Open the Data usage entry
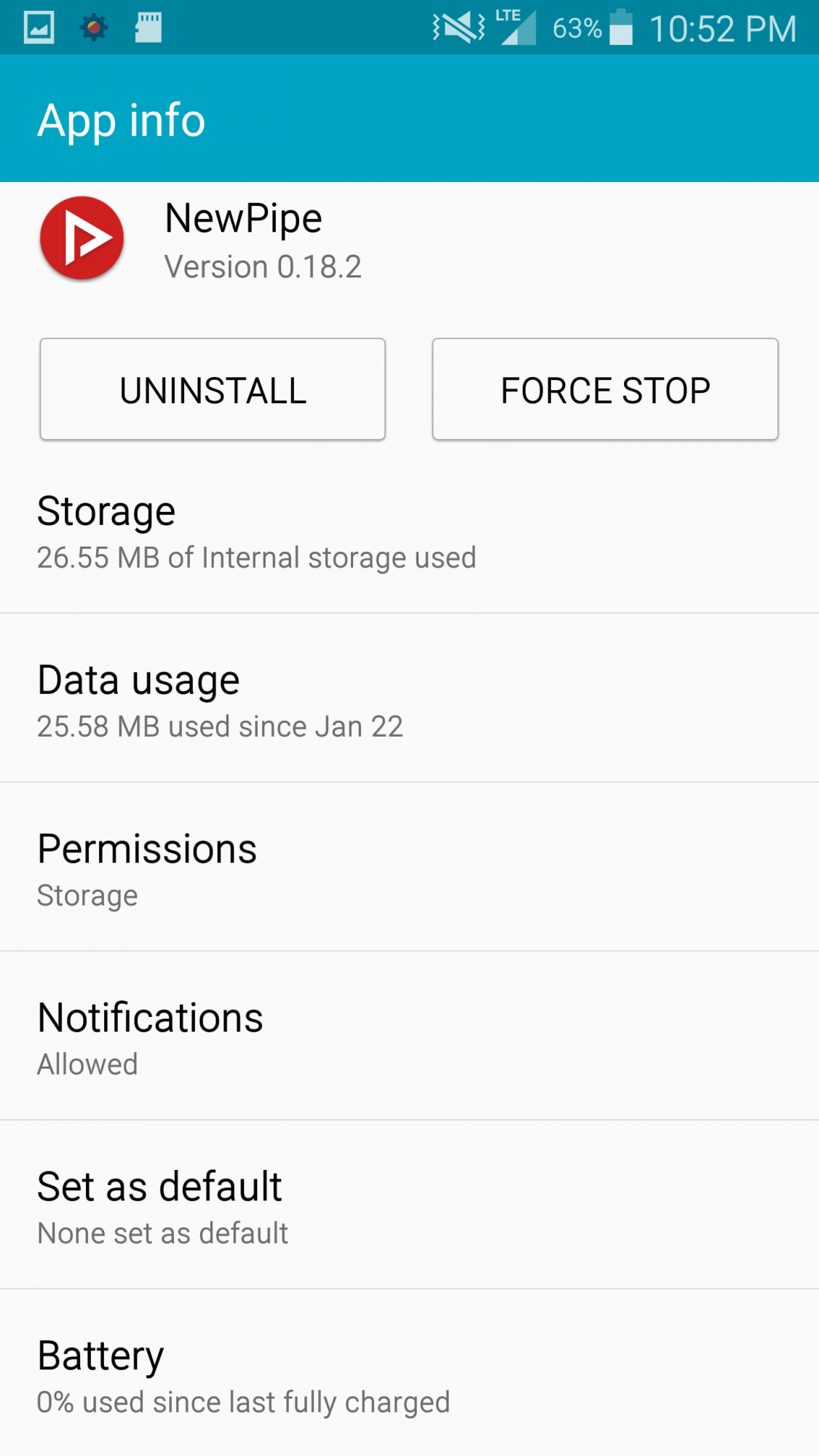The image size is (819, 1456). [x=409, y=700]
